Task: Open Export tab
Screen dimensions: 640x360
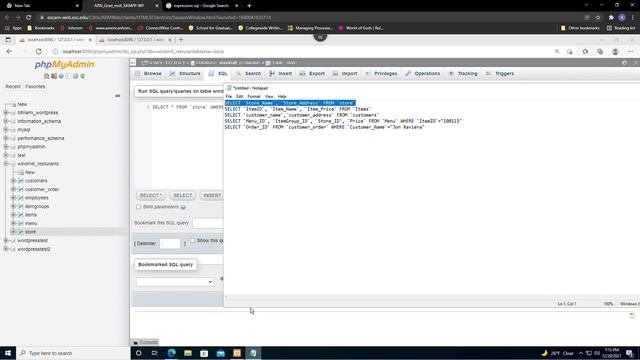Action: 312,73
